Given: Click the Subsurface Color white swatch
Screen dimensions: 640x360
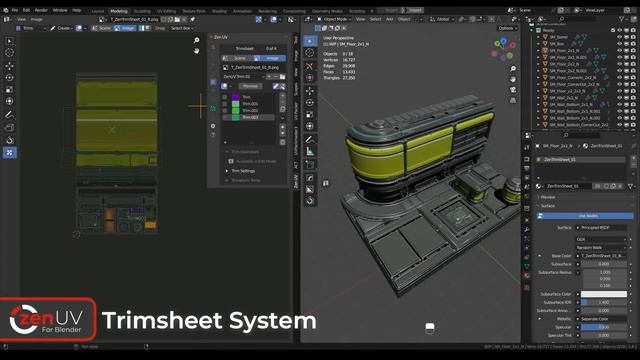Looking at the screenshot, I should click(x=604, y=294).
